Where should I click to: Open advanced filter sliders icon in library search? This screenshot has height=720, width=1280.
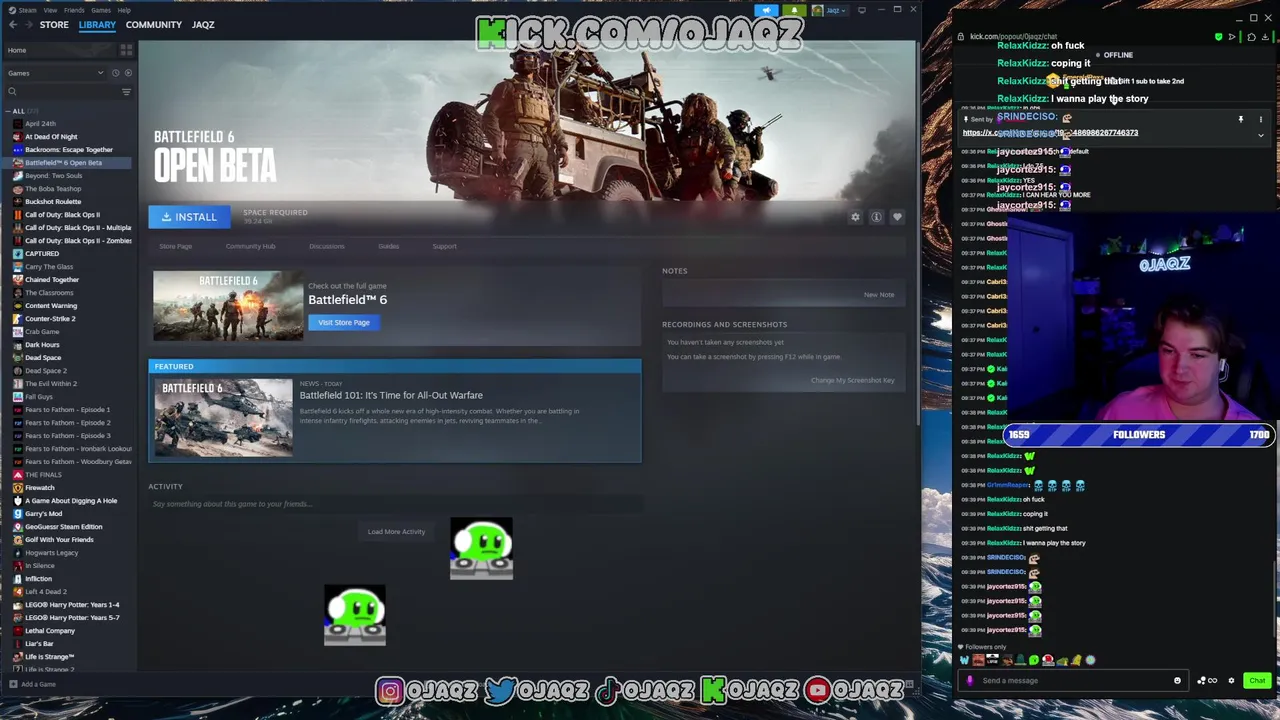(x=126, y=92)
